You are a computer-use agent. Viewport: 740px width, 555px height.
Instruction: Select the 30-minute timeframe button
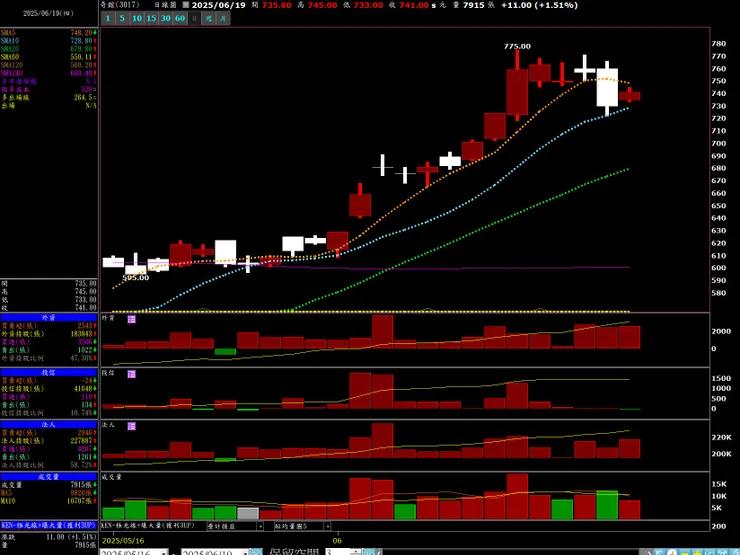(165, 18)
